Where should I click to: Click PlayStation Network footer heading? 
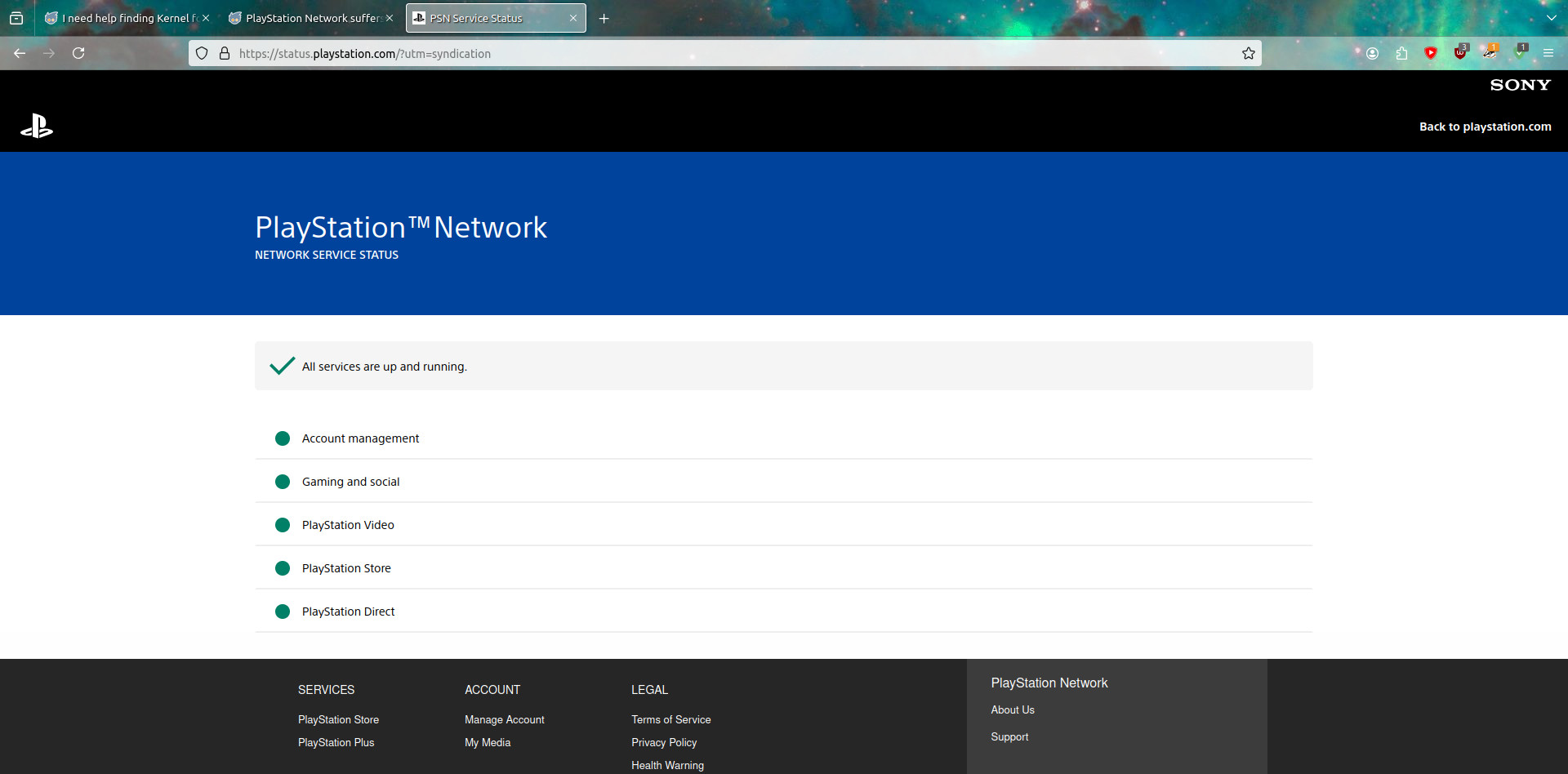point(1049,683)
